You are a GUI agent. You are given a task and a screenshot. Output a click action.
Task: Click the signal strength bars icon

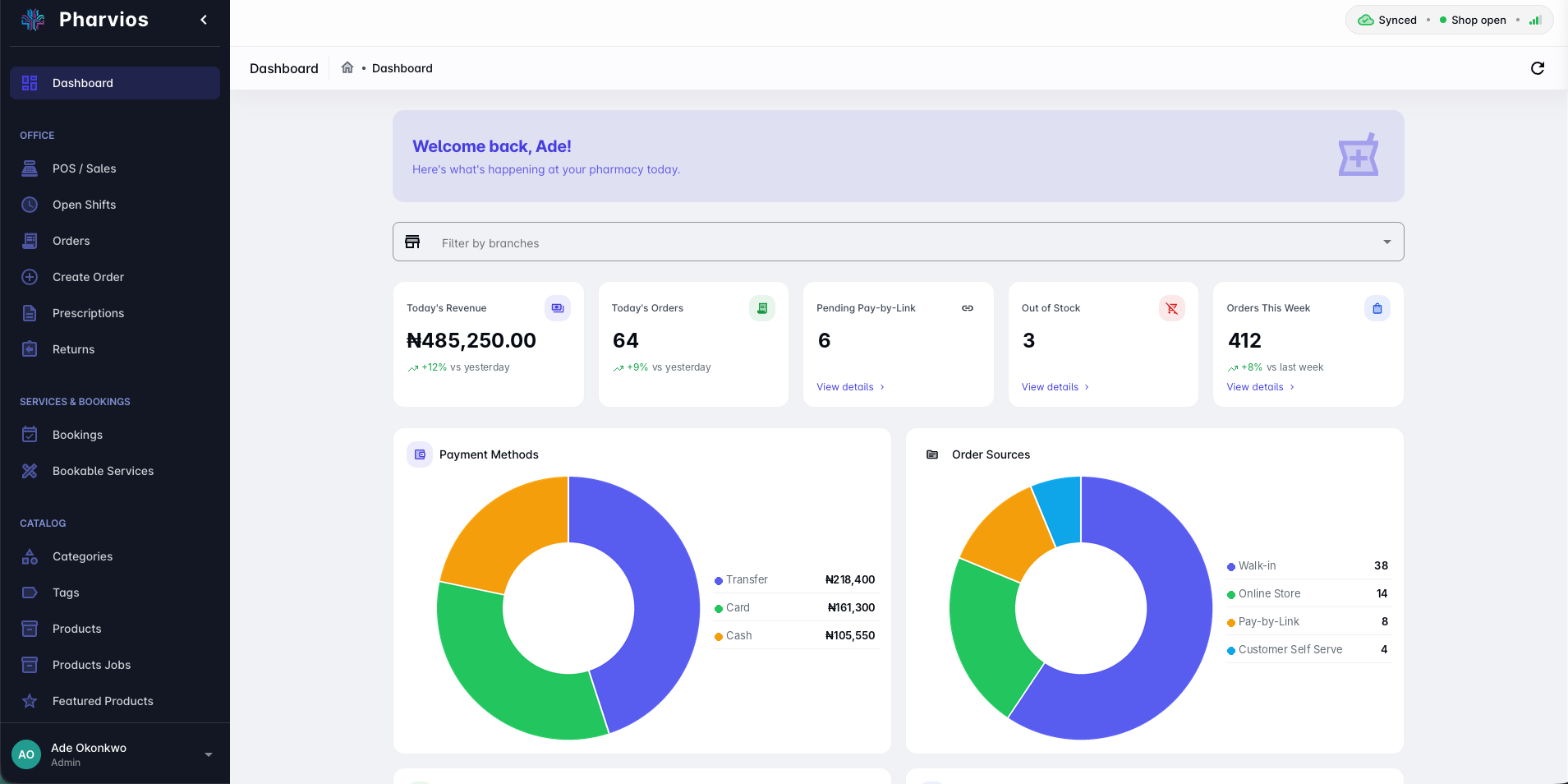pyautogui.click(x=1535, y=20)
